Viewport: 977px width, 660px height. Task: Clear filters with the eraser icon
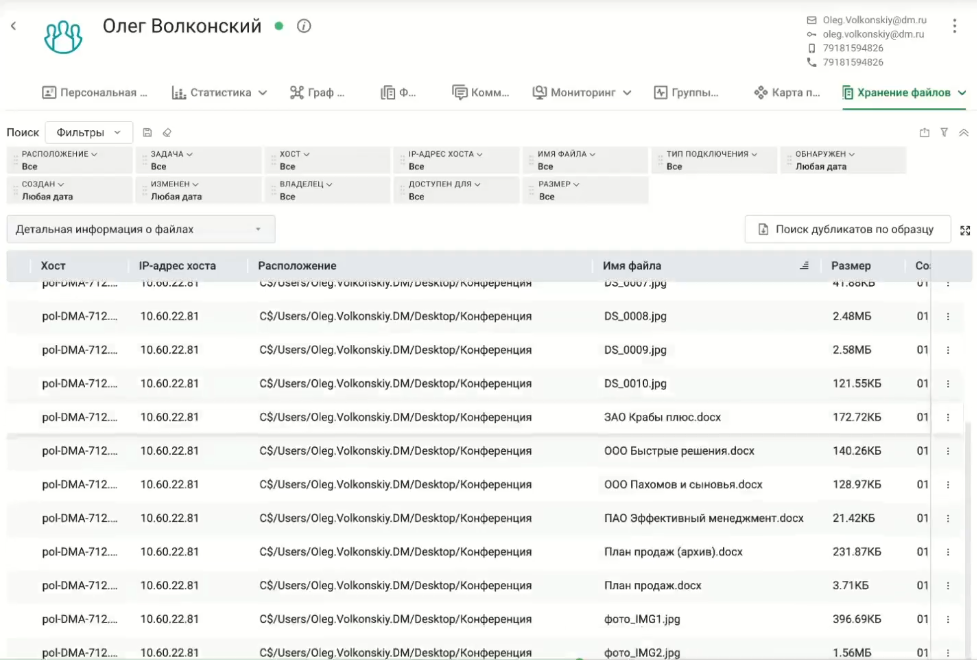(x=167, y=132)
